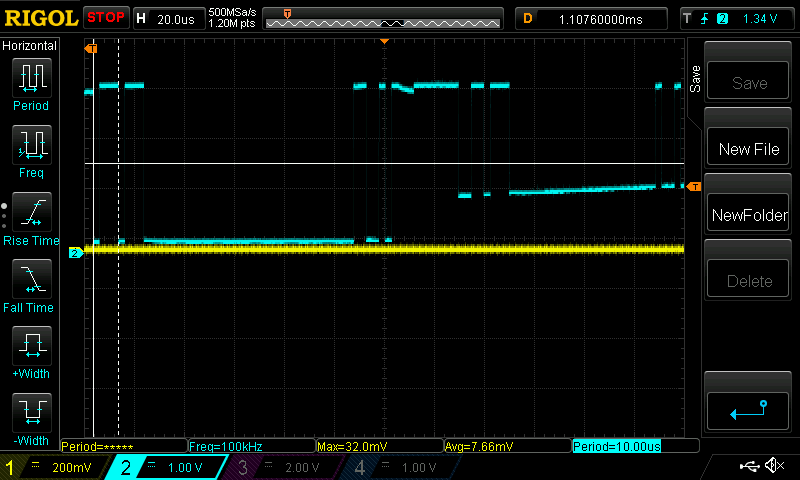
Task: Click the New File button
Action: pyautogui.click(x=748, y=148)
